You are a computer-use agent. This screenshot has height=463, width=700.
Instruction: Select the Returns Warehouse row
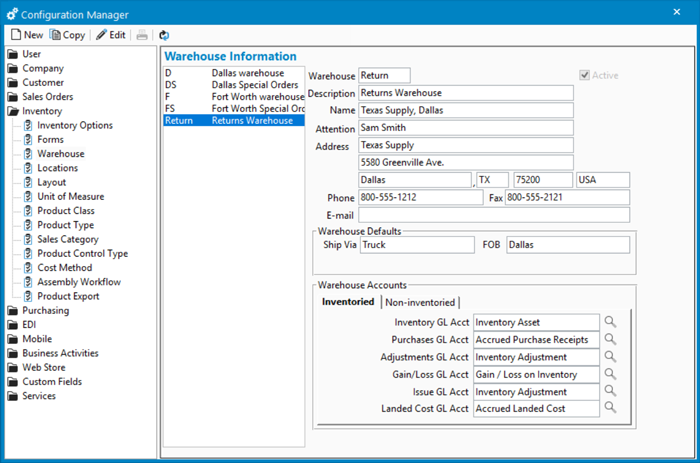pos(234,121)
